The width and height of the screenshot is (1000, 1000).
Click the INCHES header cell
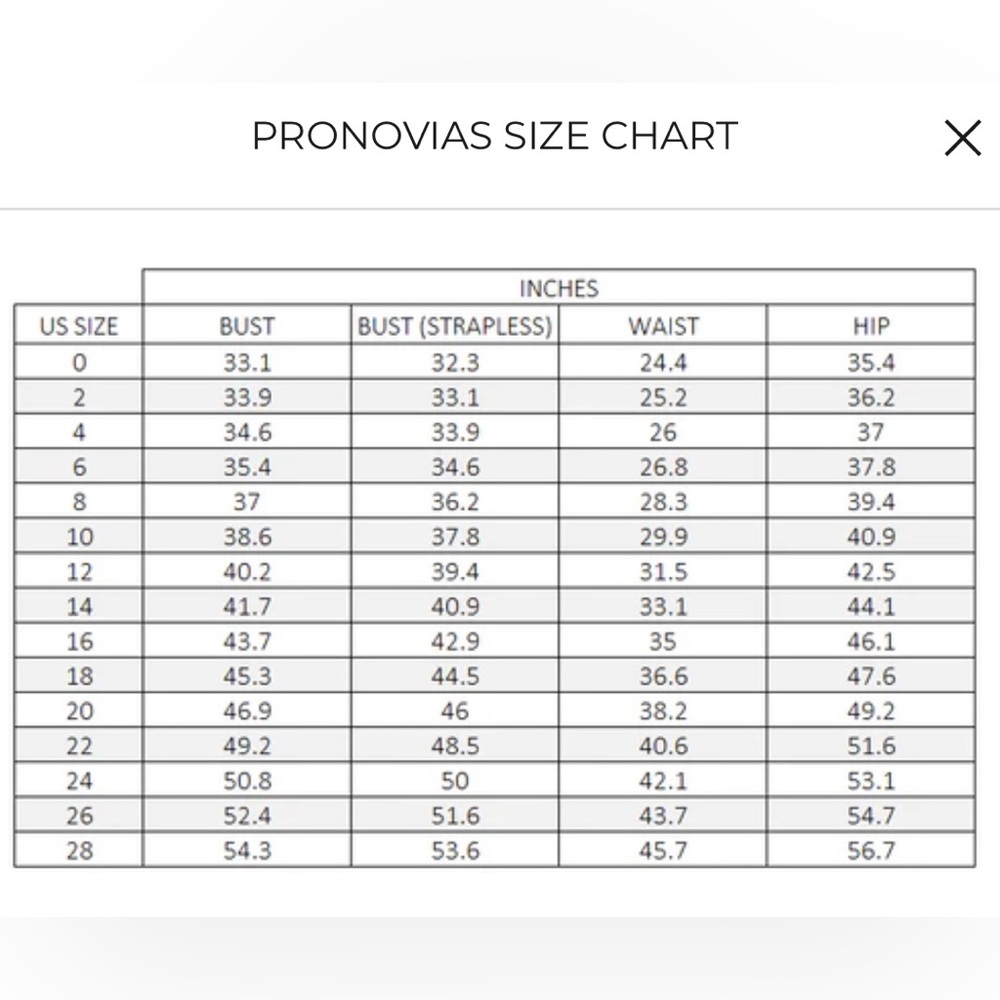(559, 288)
